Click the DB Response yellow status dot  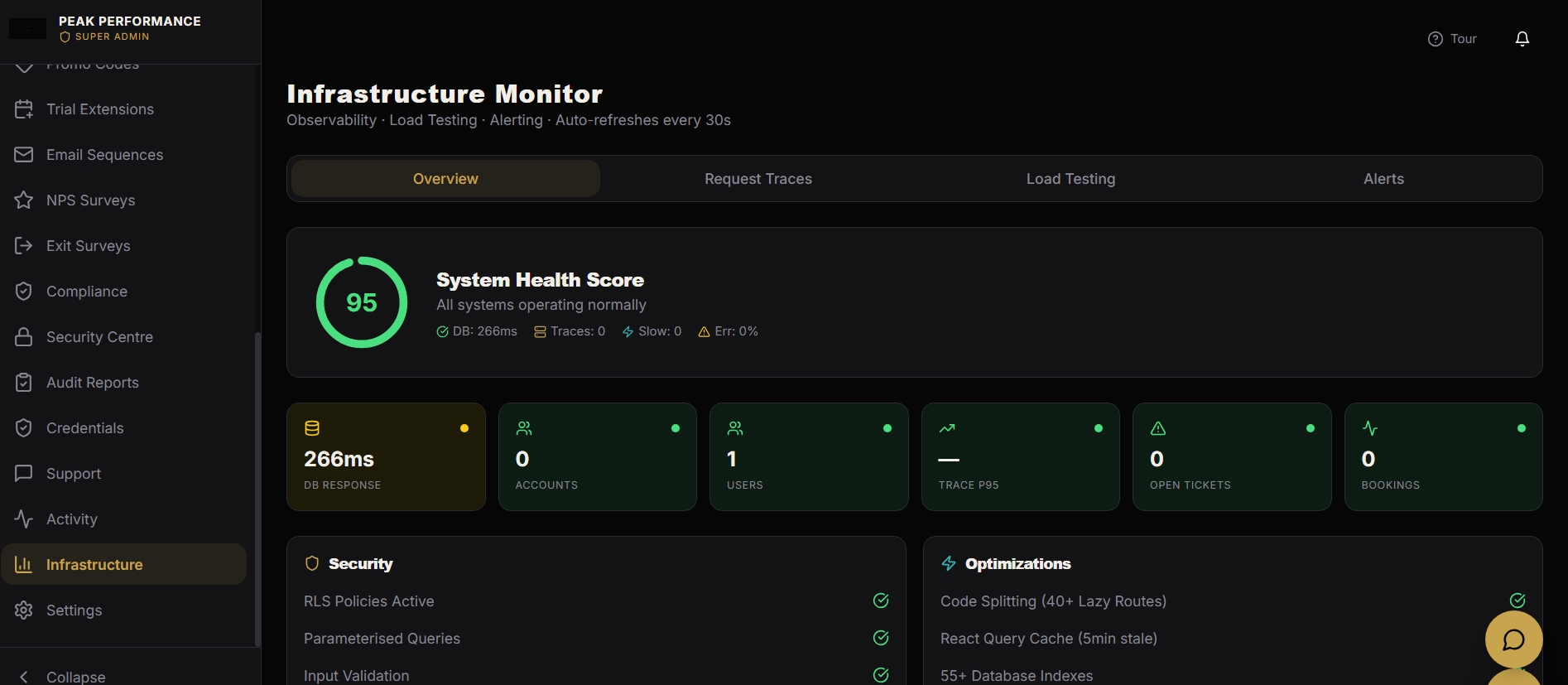pyautogui.click(x=464, y=428)
